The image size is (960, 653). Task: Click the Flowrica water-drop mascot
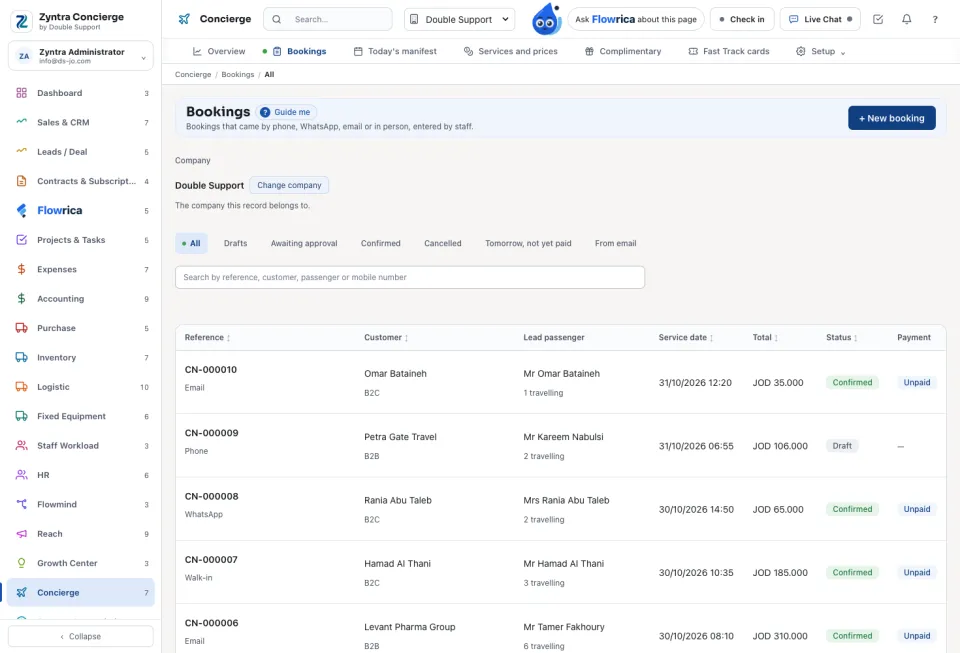546,20
